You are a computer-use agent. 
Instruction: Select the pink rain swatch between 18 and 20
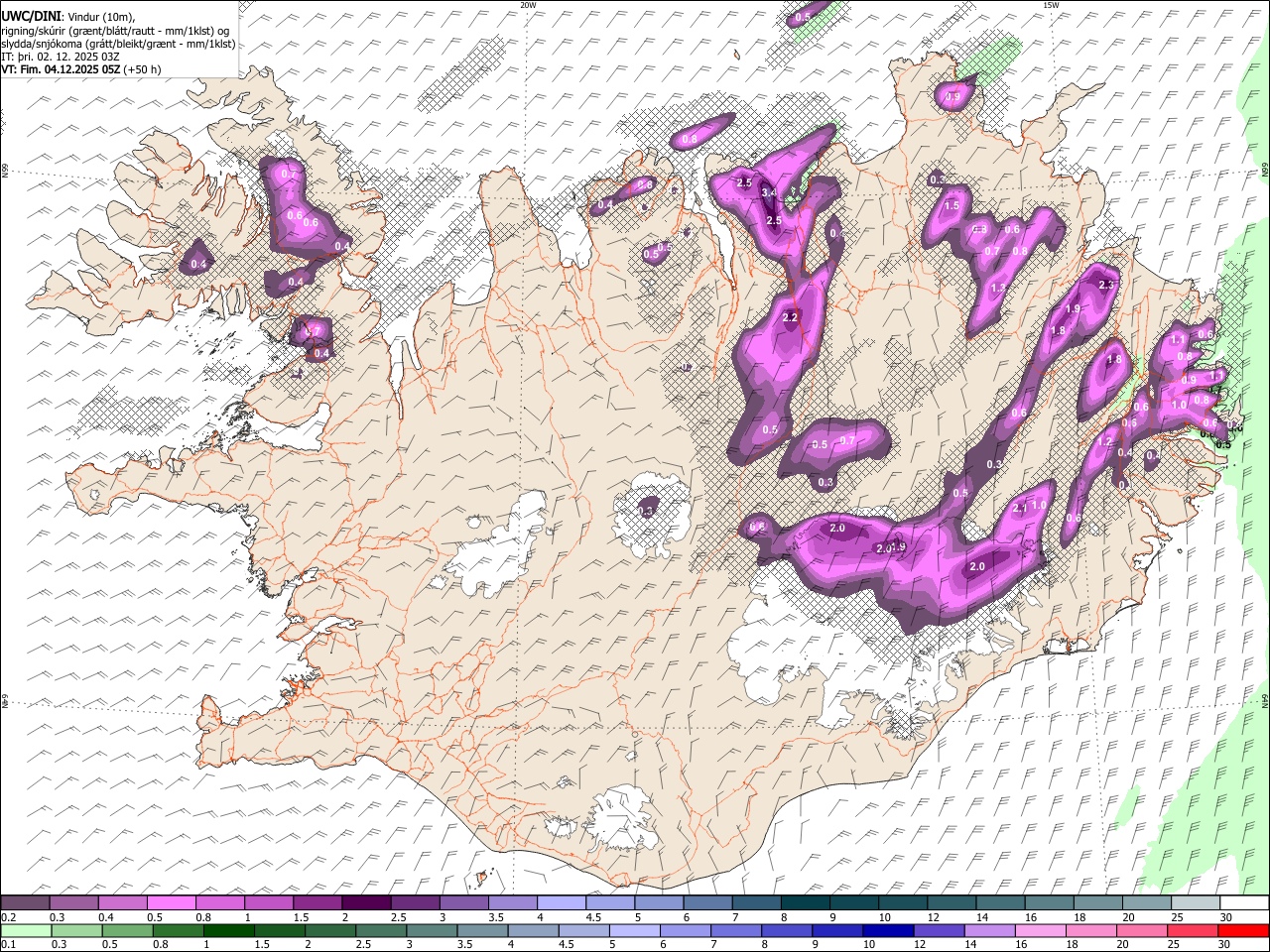[x=1090, y=931]
